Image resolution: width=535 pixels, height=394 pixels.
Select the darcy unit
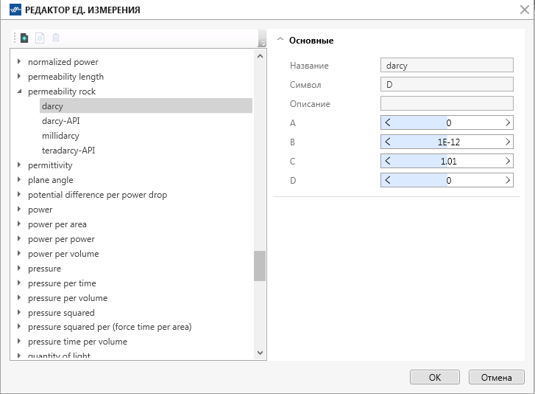point(146,106)
